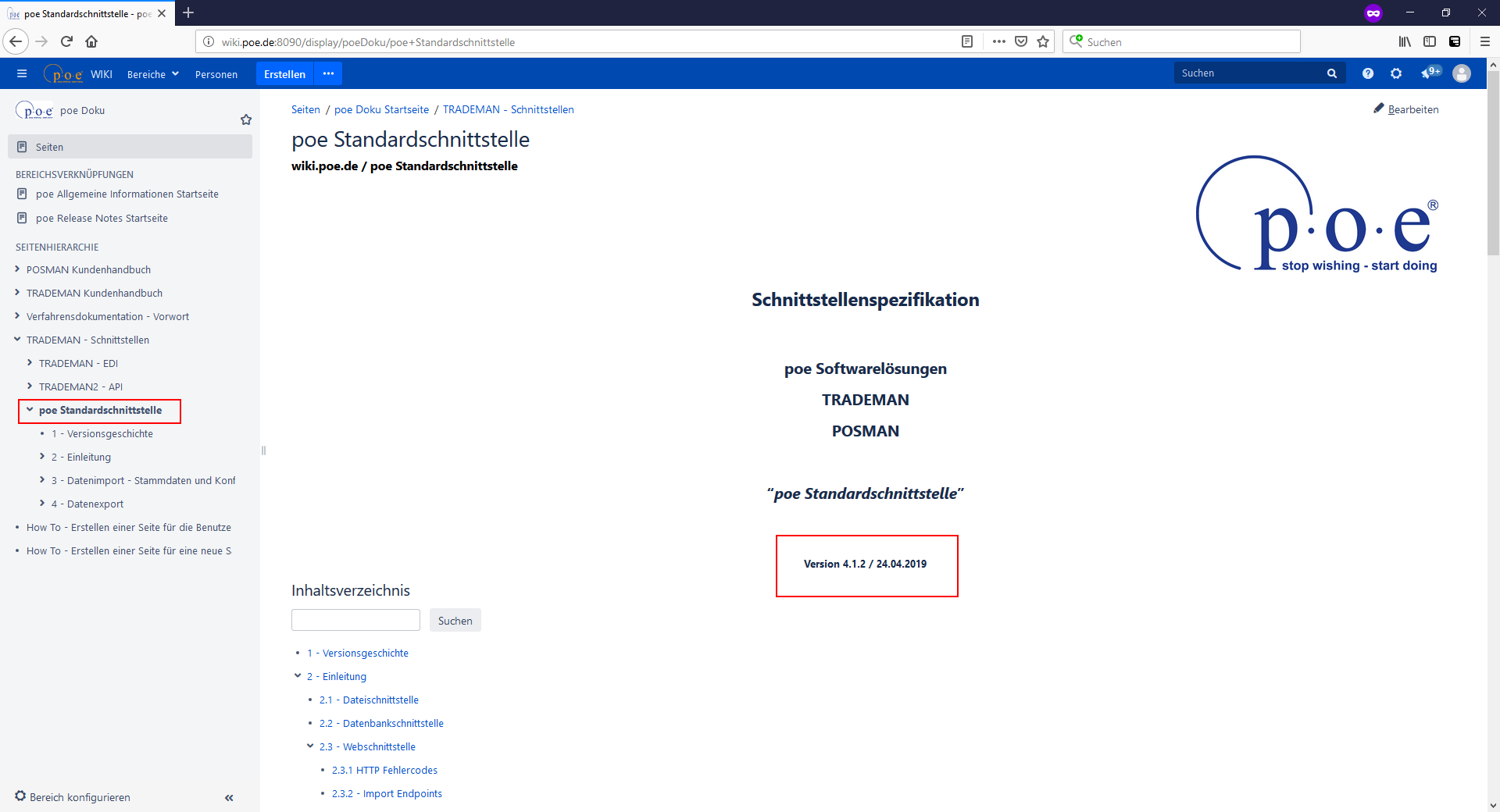
Task: Toggle the Firefox sidebars button
Action: click(x=1430, y=42)
